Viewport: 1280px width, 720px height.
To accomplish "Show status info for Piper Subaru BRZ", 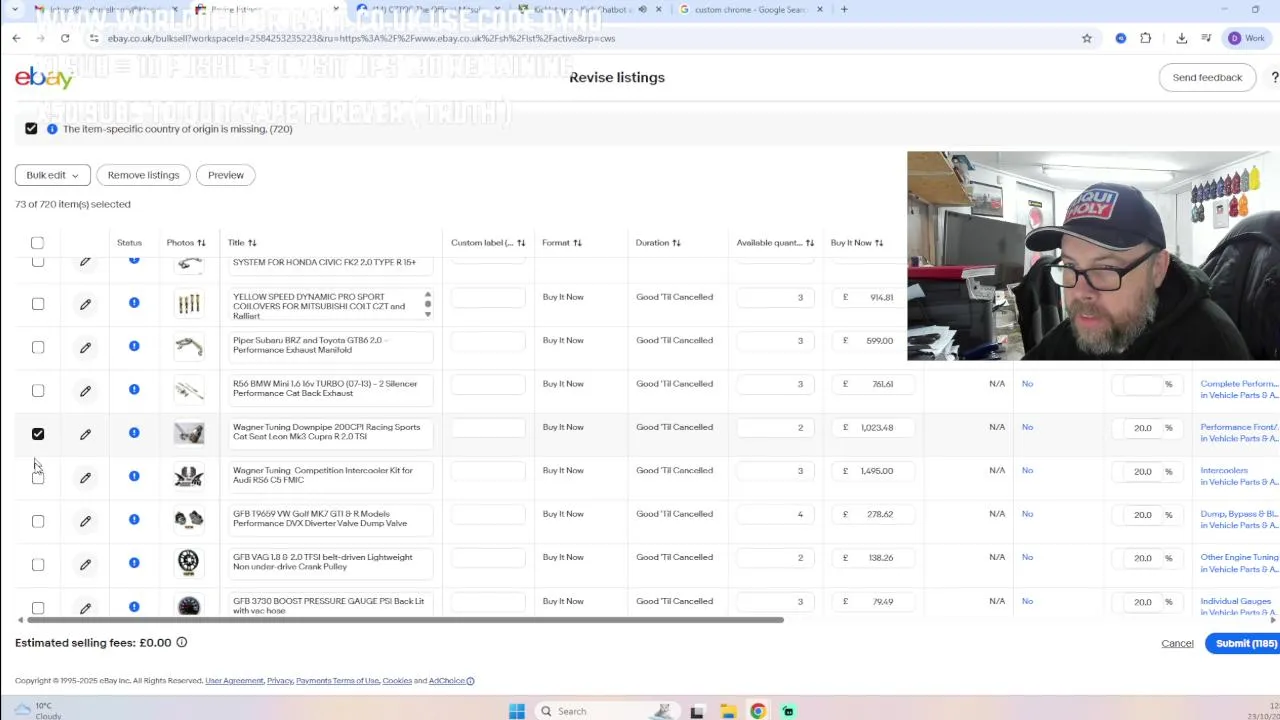I will 134,346.
